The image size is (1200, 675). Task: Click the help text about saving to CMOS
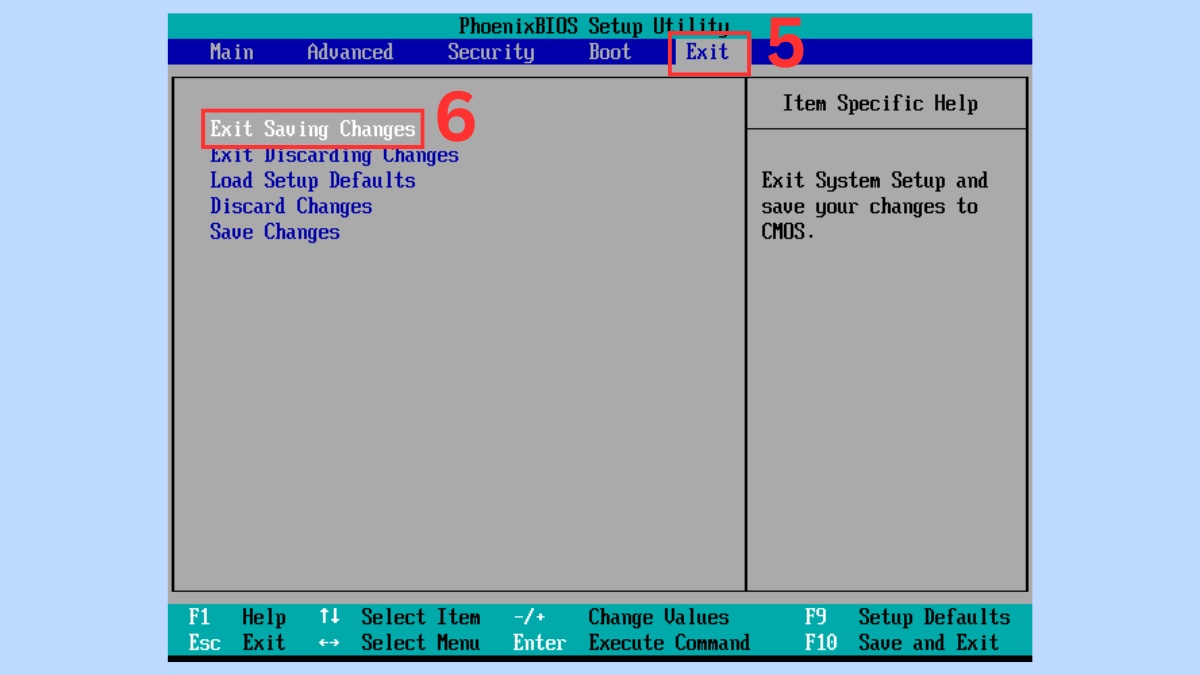tap(874, 206)
